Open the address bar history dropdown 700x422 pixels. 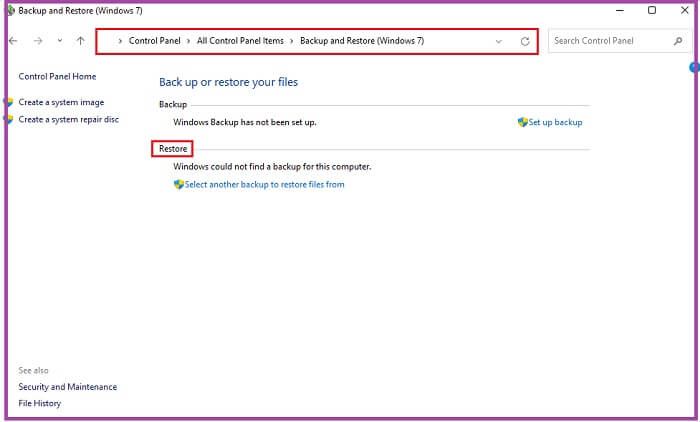click(x=499, y=42)
